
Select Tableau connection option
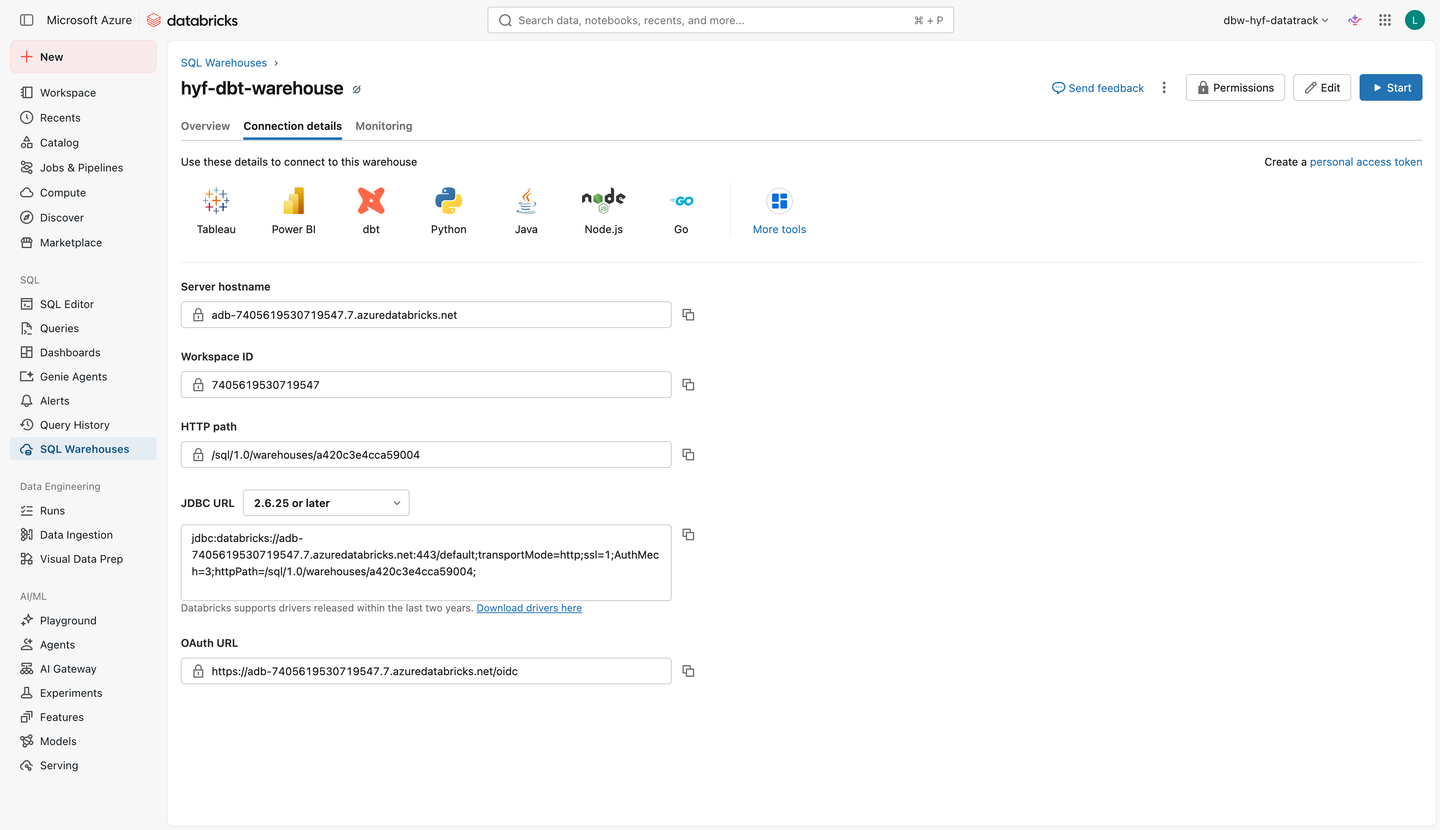click(216, 211)
